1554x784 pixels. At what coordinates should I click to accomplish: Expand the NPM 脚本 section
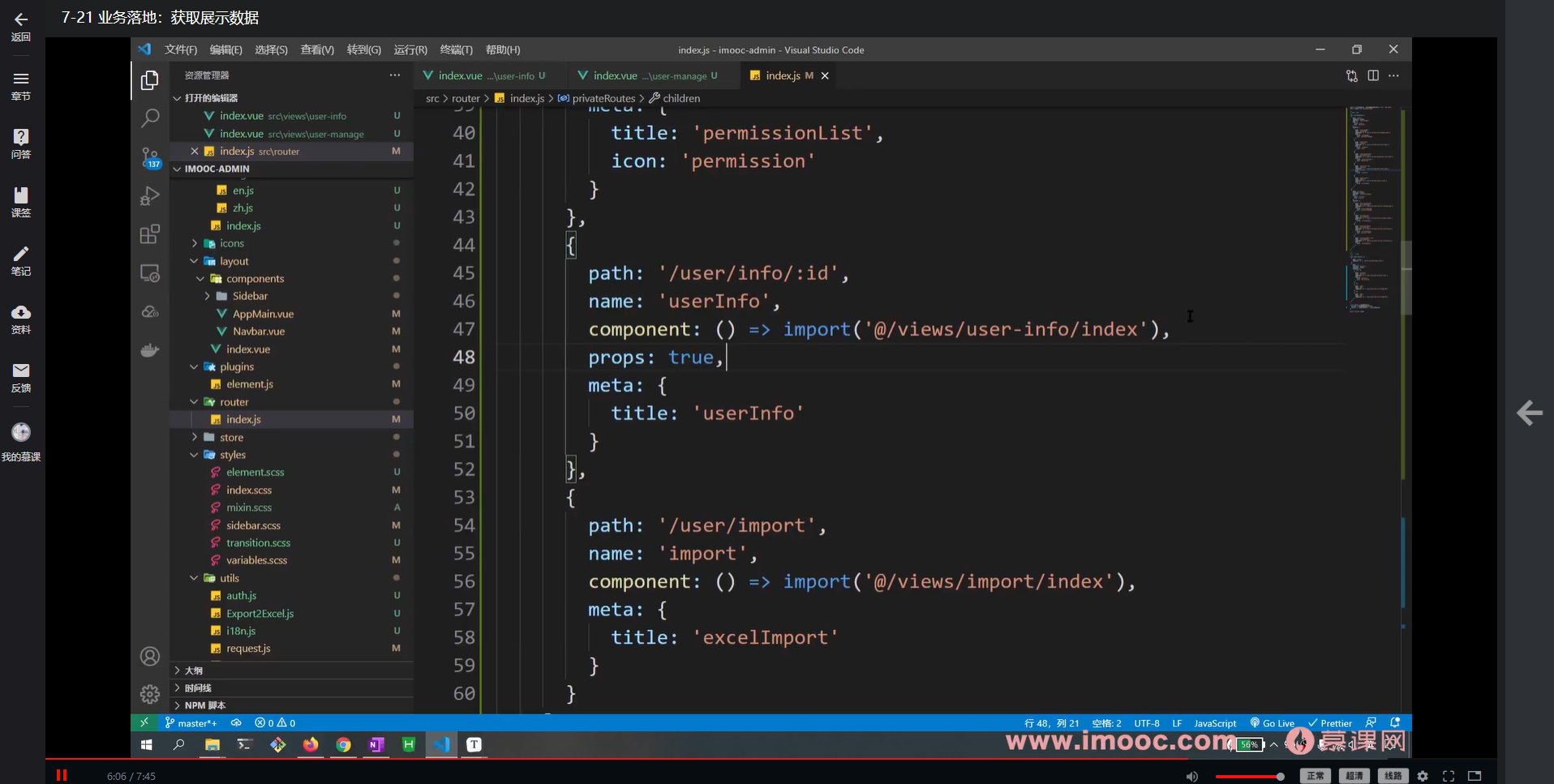pyautogui.click(x=204, y=705)
